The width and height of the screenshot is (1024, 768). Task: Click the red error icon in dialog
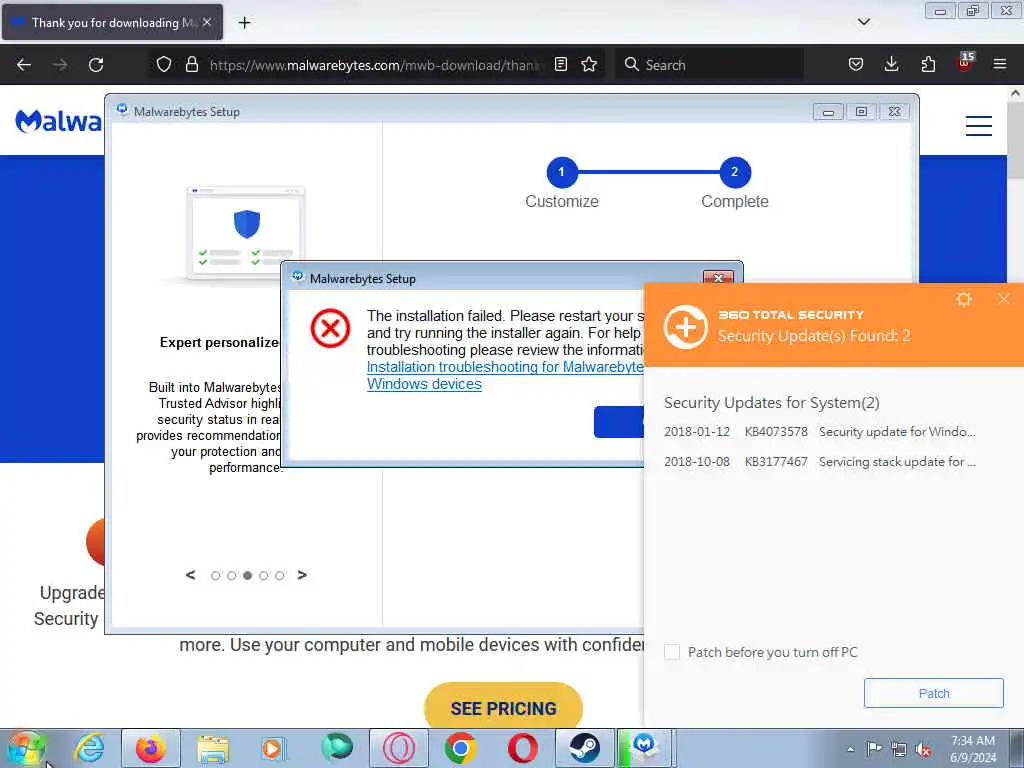click(x=330, y=328)
